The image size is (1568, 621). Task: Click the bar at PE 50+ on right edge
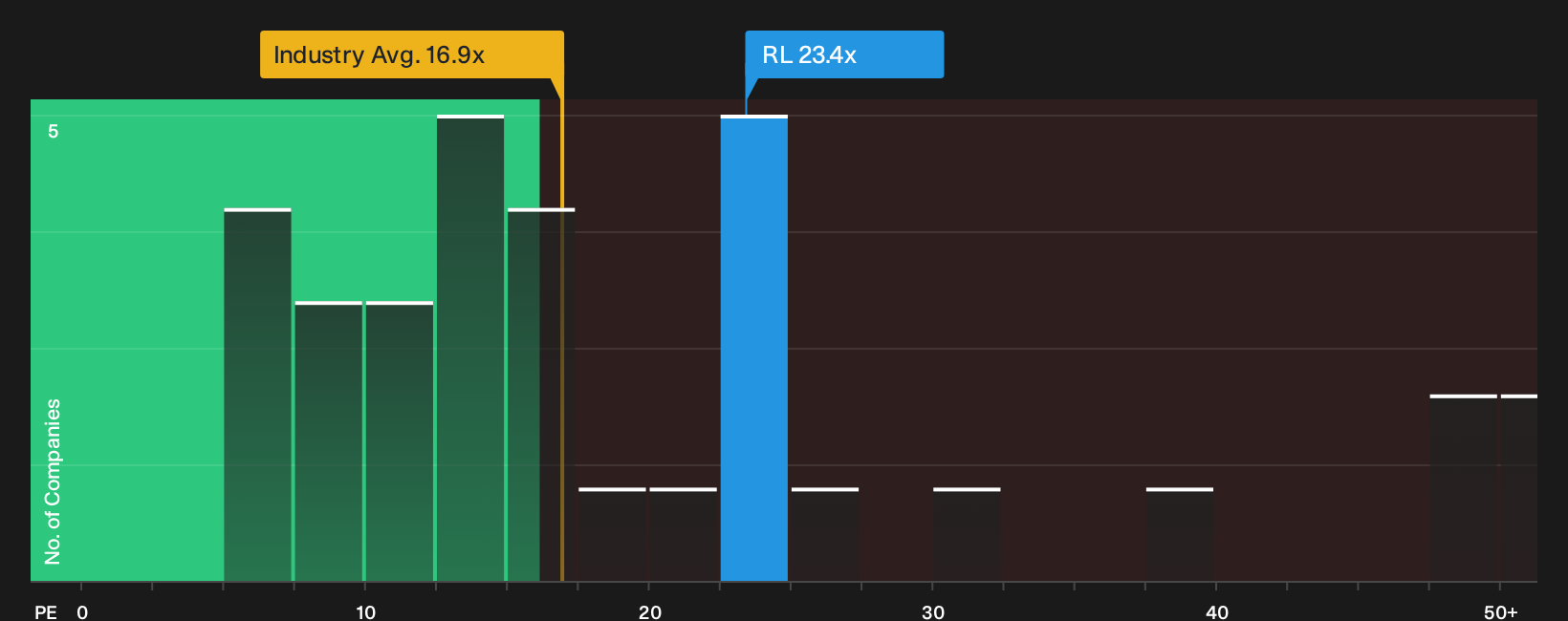click(1519, 488)
